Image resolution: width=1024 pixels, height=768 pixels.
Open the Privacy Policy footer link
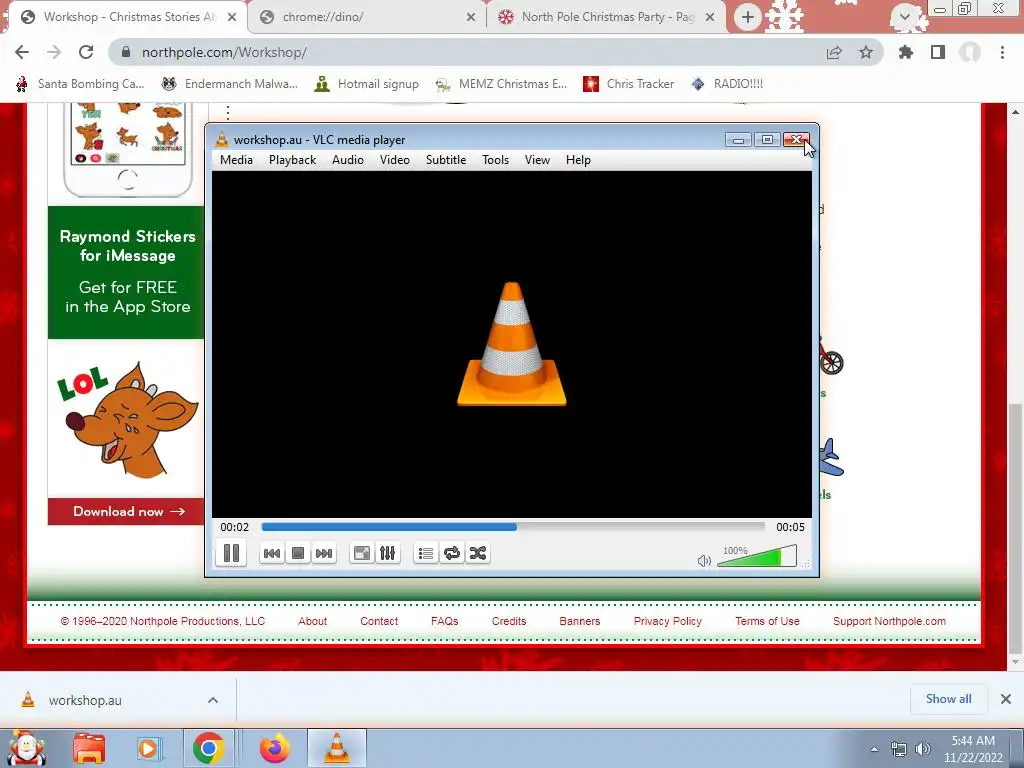667,621
